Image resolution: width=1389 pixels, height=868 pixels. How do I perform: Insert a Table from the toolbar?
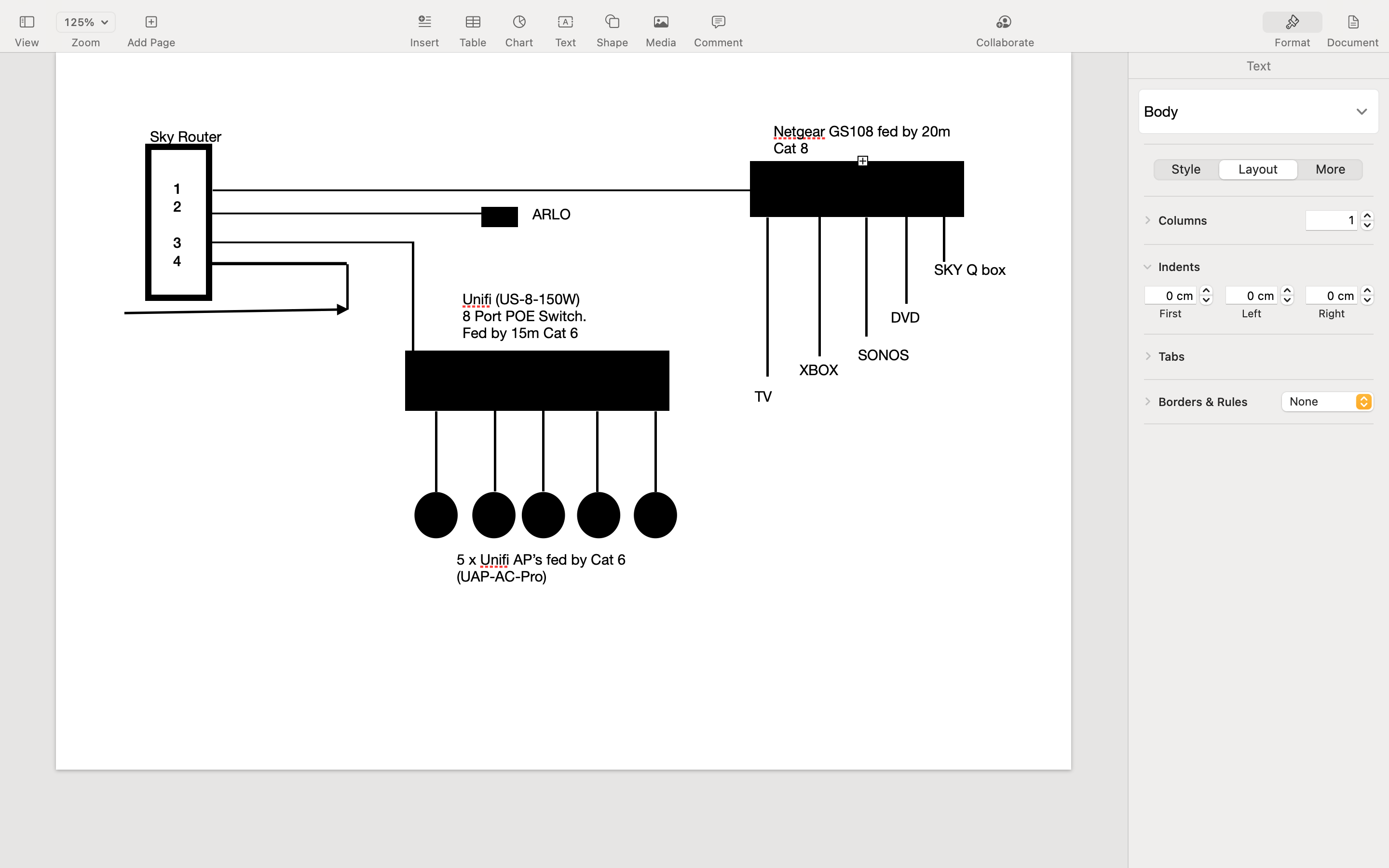point(472,22)
